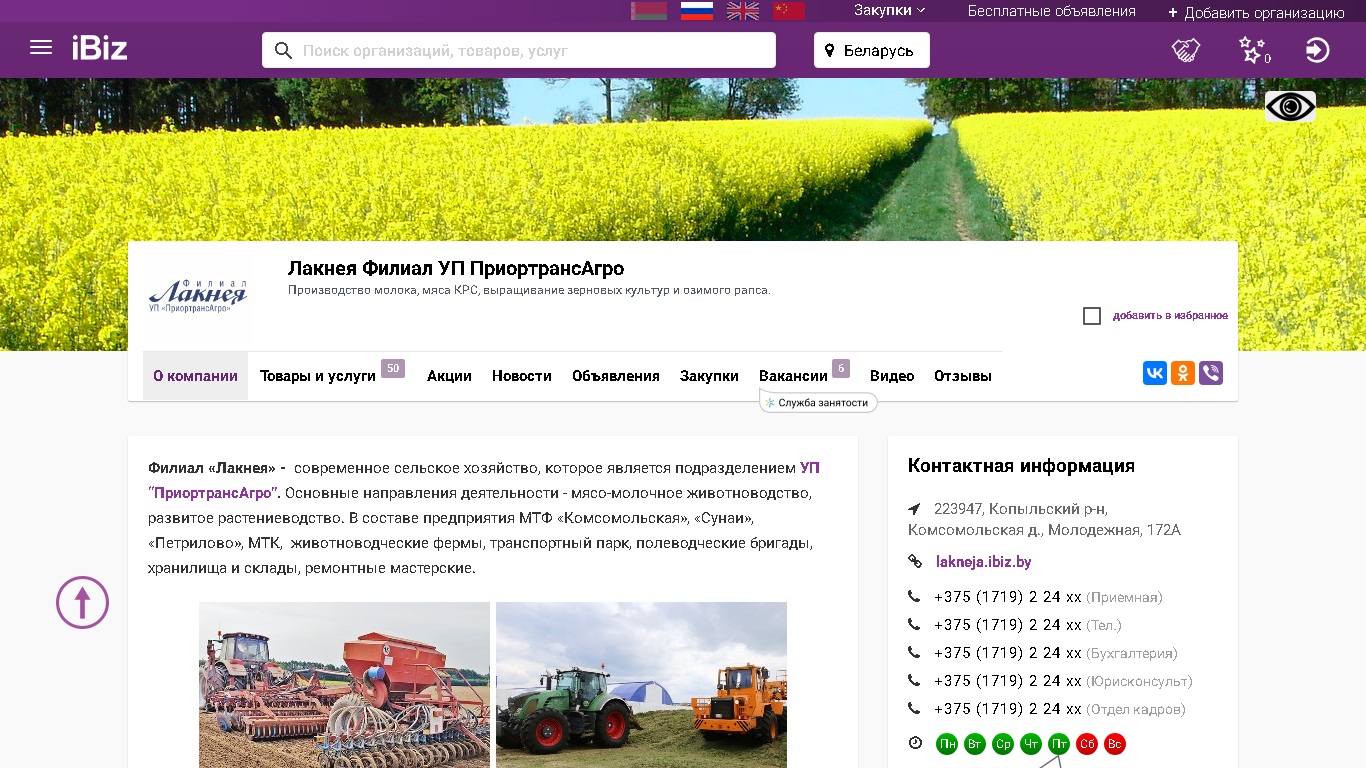The height and width of the screenshot is (768, 1366).
Task: Click the login arrow icon
Action: coord(1318,50)
